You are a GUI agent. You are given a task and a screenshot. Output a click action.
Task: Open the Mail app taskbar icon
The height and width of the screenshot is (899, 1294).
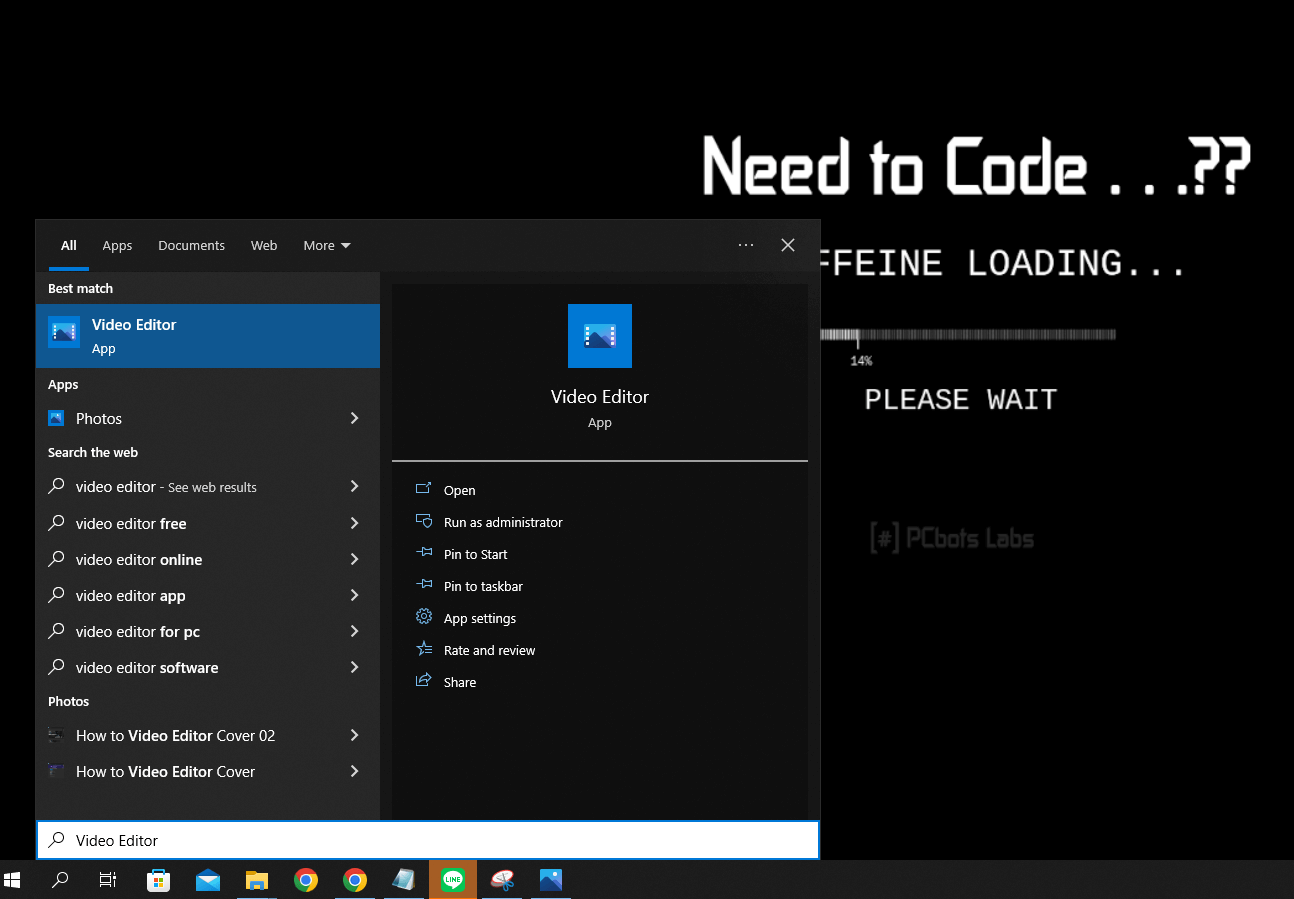point(208,880)
